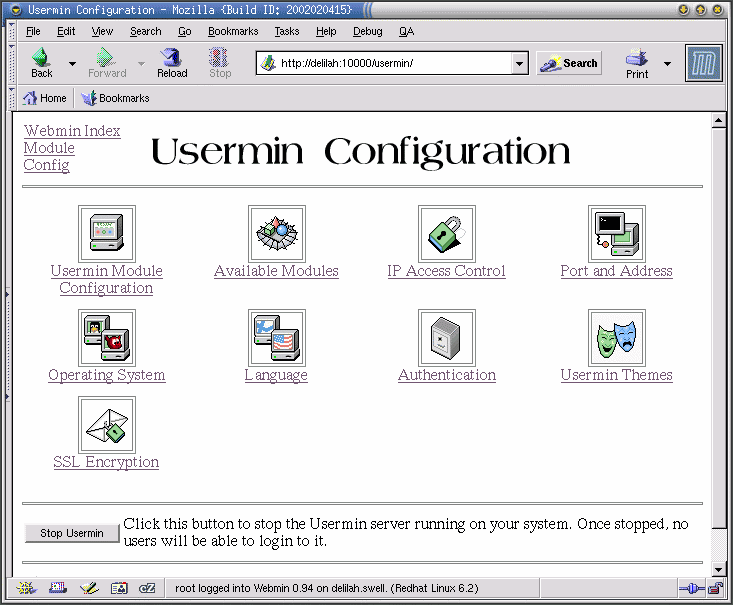
Task: Click the Mozilla throbber logo
Action: click(x=704, y=63)
